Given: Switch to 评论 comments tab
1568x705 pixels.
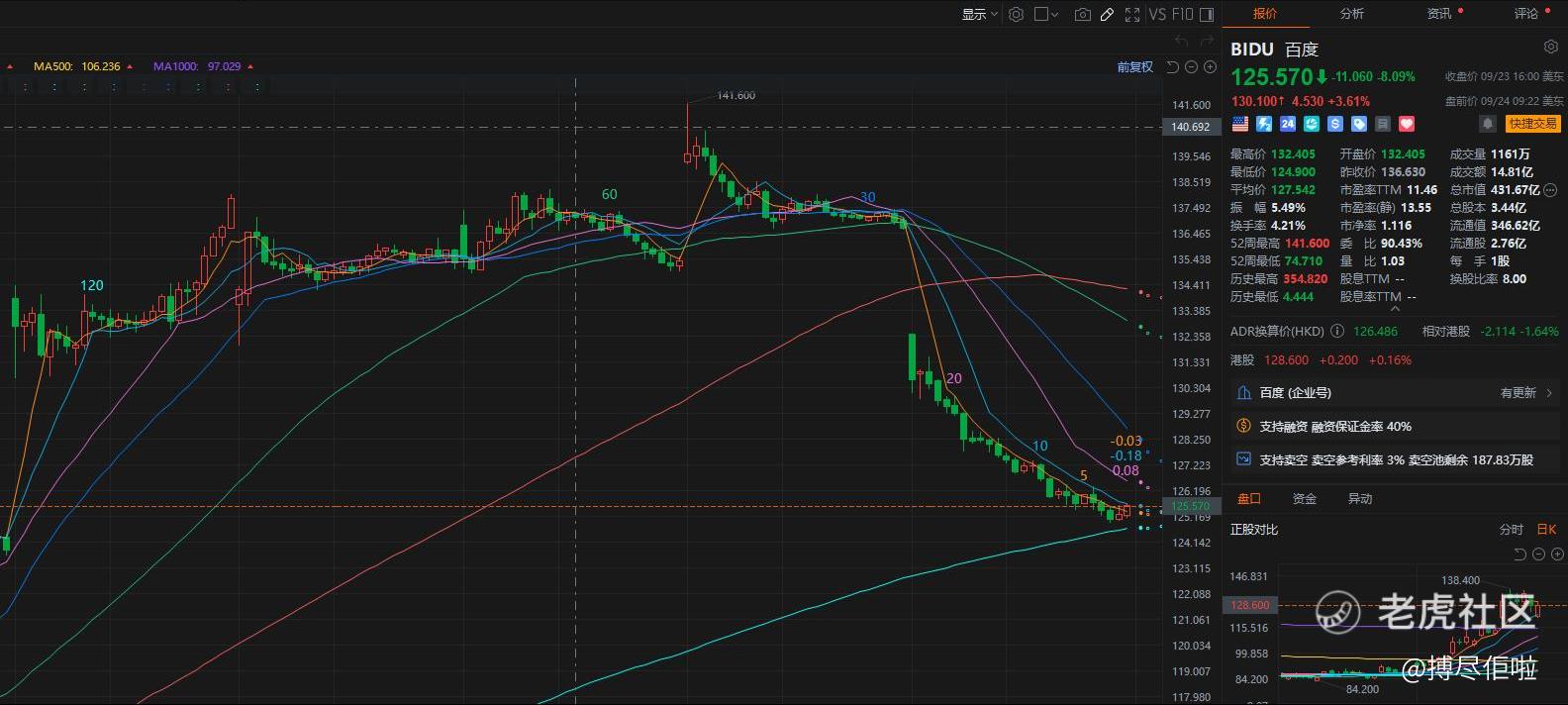Looking at the screenshot, I should coord(1525,14).
